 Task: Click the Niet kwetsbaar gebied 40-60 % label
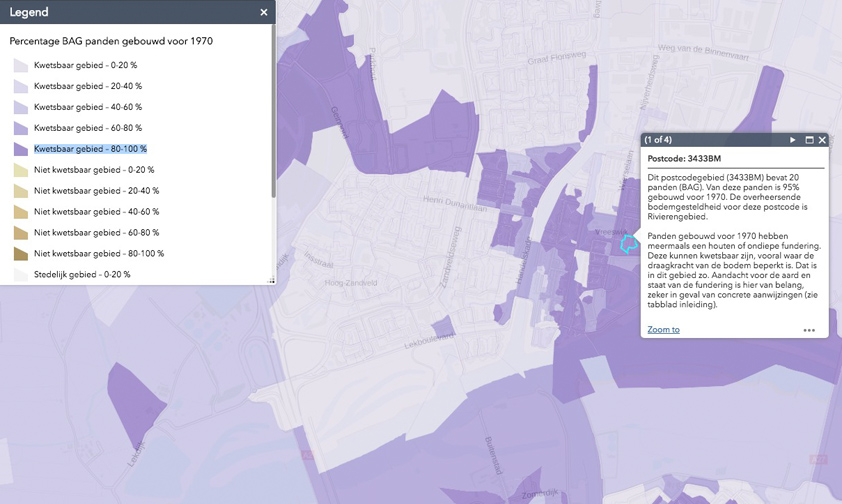(x=97, y=212)
